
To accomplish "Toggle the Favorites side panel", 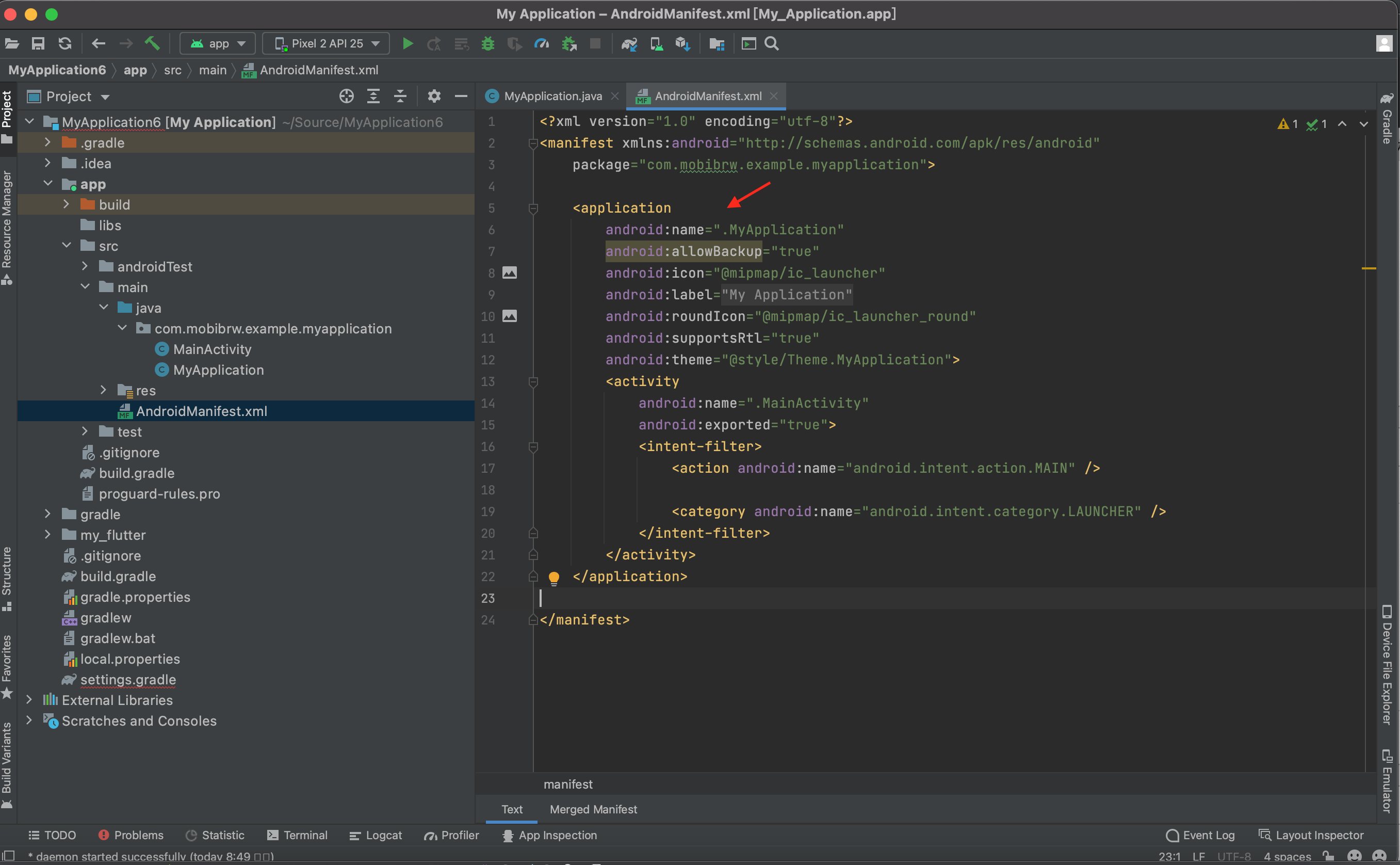I will pos(7,666).
